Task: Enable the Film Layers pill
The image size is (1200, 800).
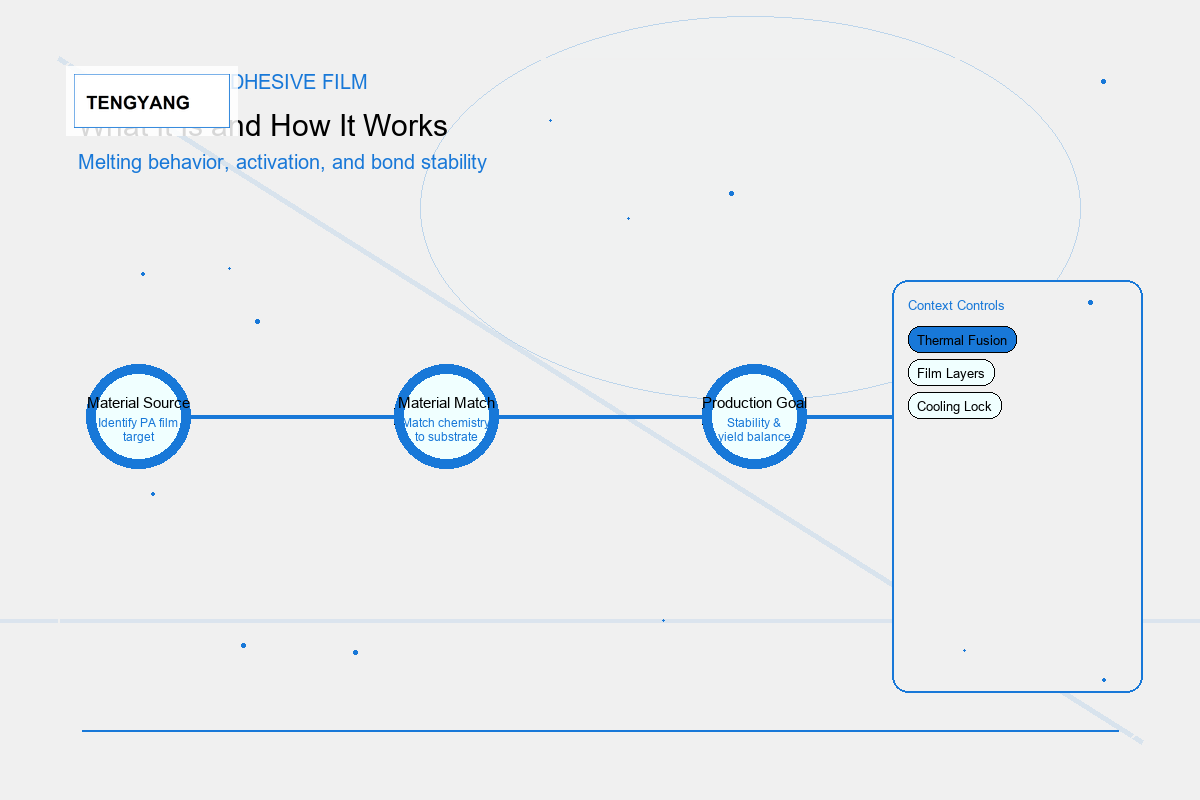Action: tap(951, 373)
